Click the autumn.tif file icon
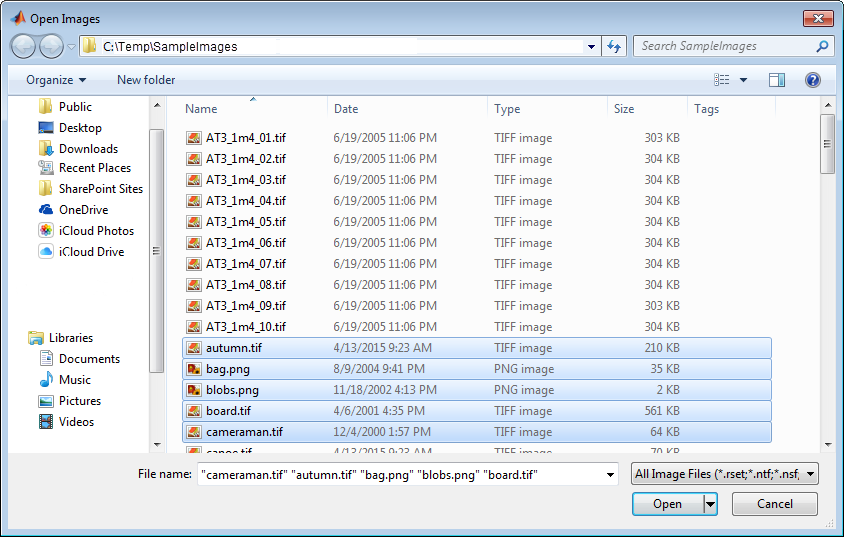844x537 pixels. click(194, 348)
